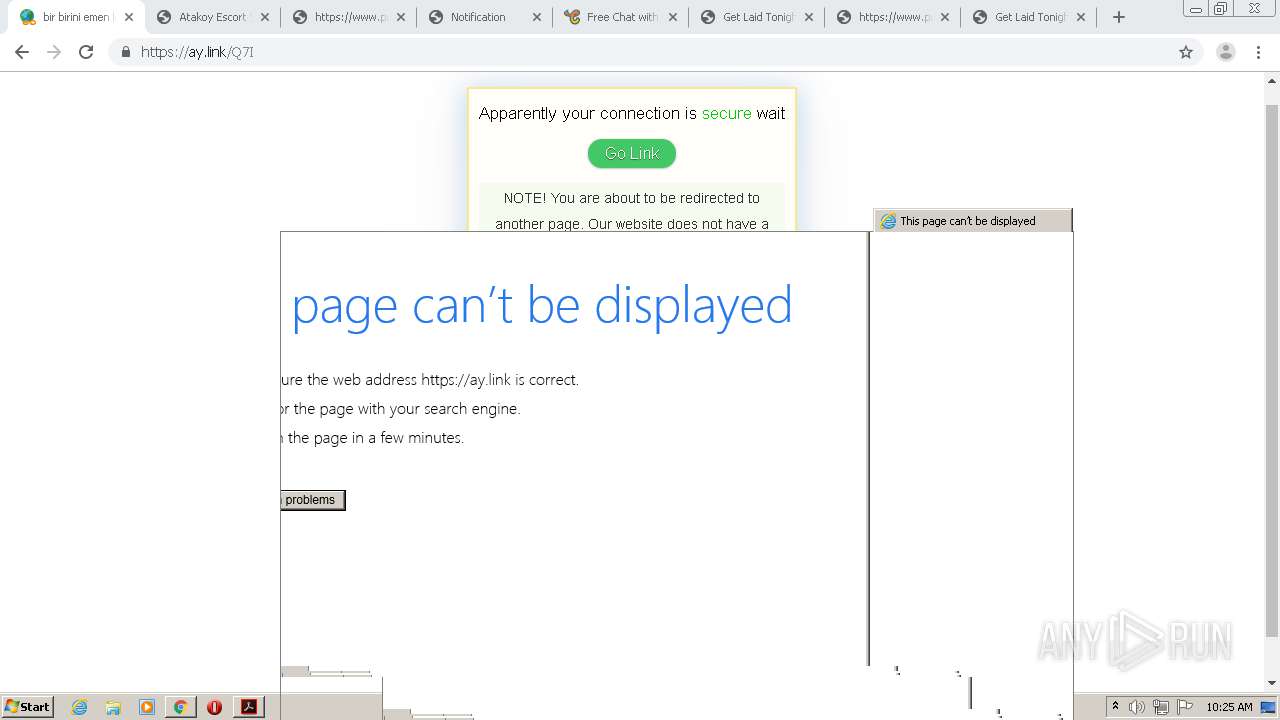Click text 'the page in a few minutes'
This screenshot has height=720, width=1280.
tap(376, 438)
